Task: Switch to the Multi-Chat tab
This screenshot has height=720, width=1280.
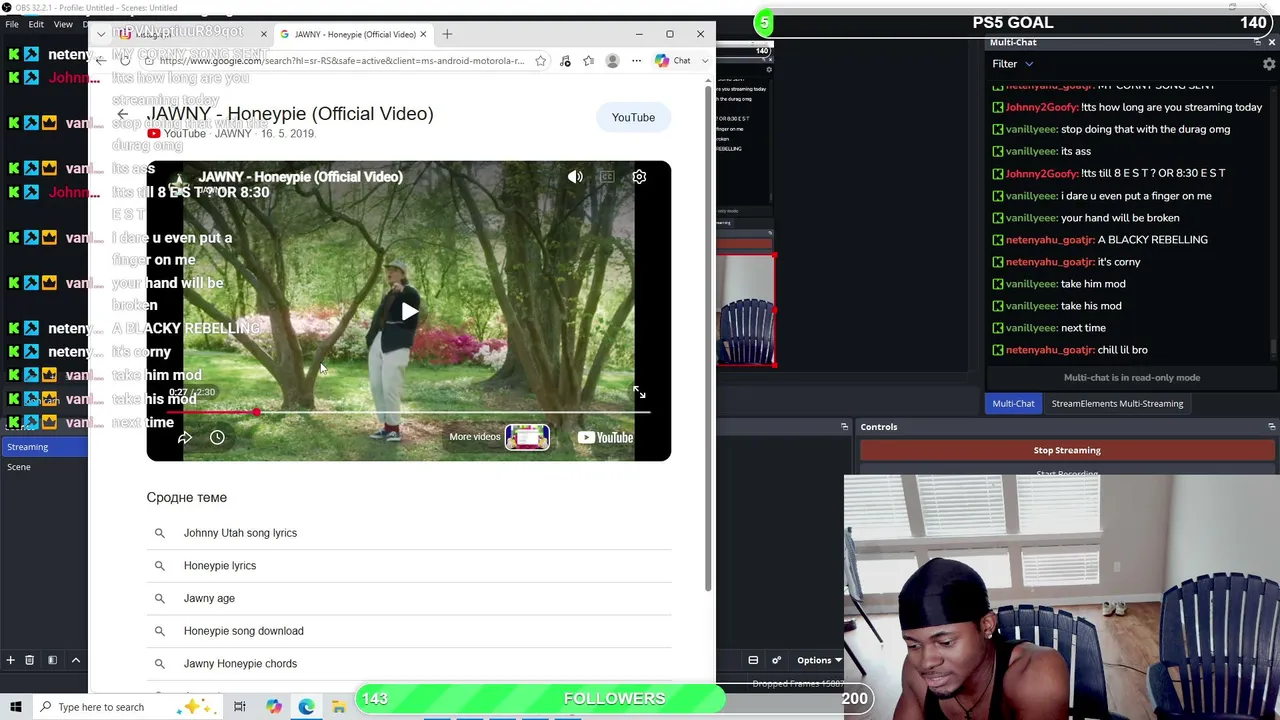Action: 1013,404
